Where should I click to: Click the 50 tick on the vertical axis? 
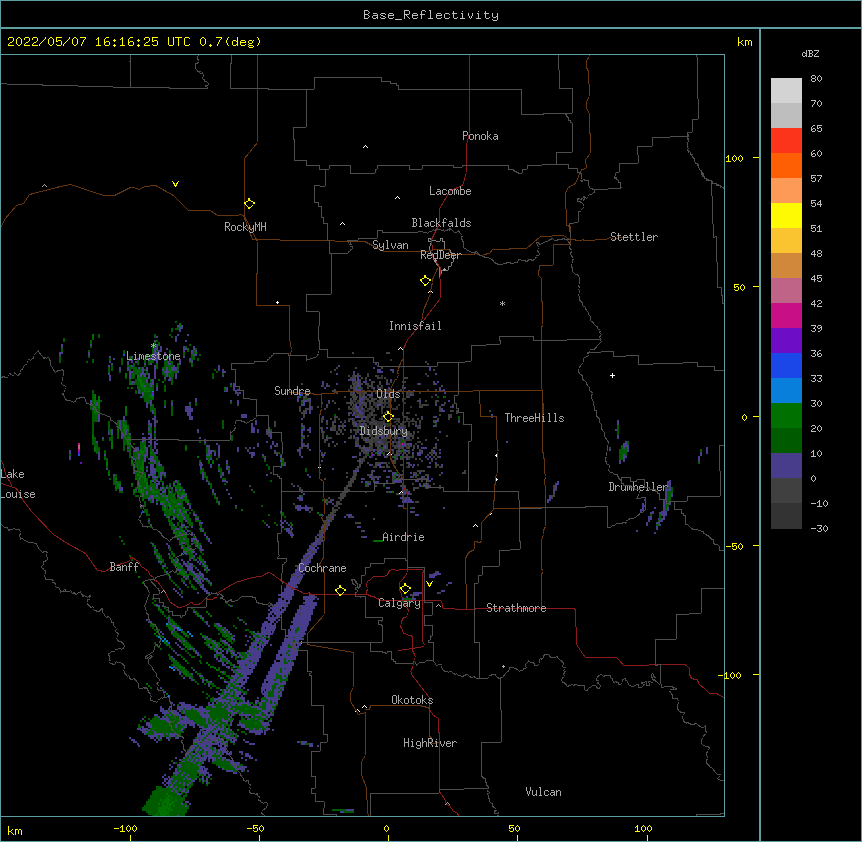coord(739,287)
